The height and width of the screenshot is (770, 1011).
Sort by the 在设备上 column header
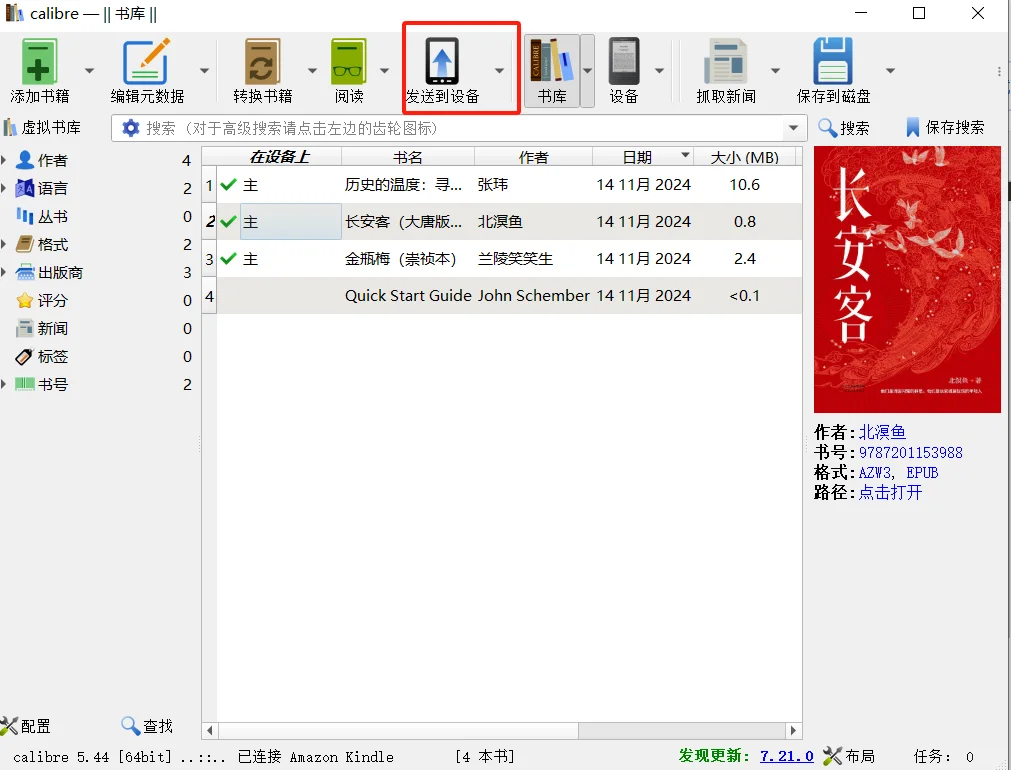click(x=279, y=157)
